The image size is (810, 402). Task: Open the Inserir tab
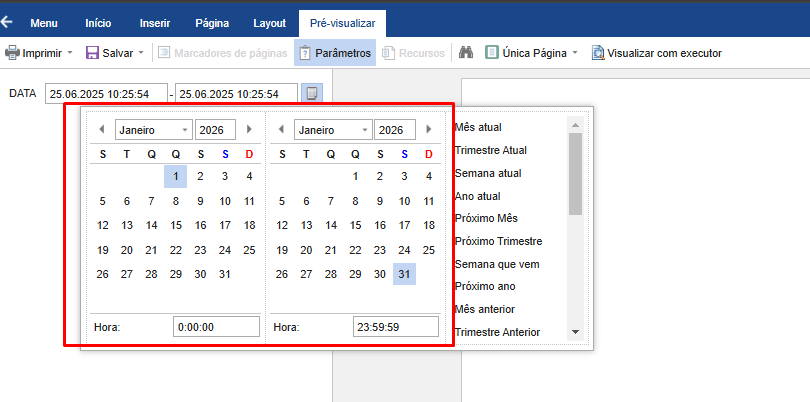click(155, 23)
